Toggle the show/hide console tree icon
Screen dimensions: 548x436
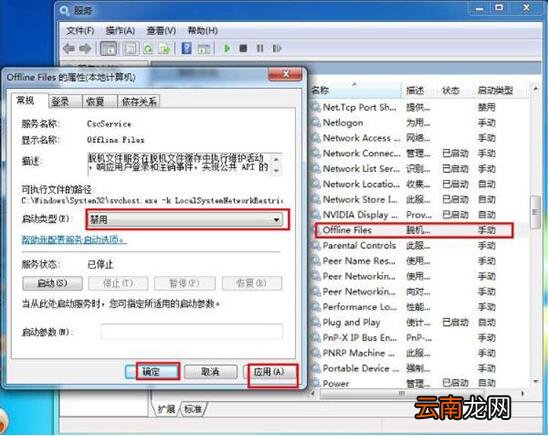[x=108, y=48]
